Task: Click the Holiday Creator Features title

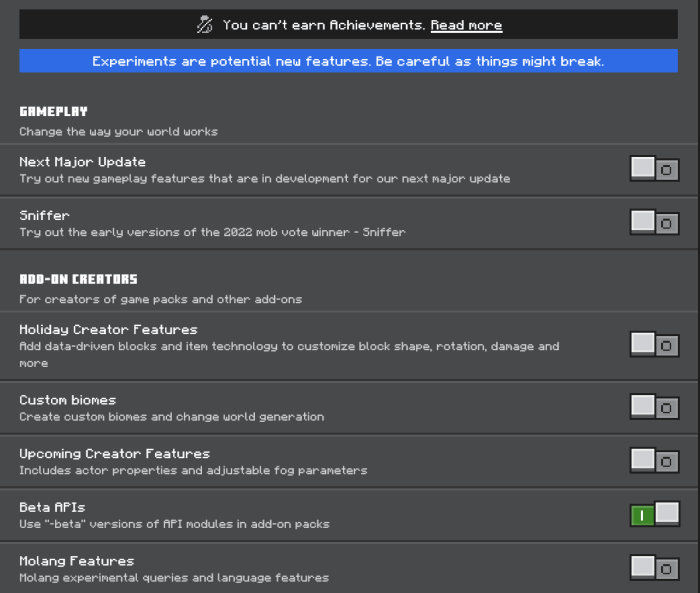Action: [108, 329]
